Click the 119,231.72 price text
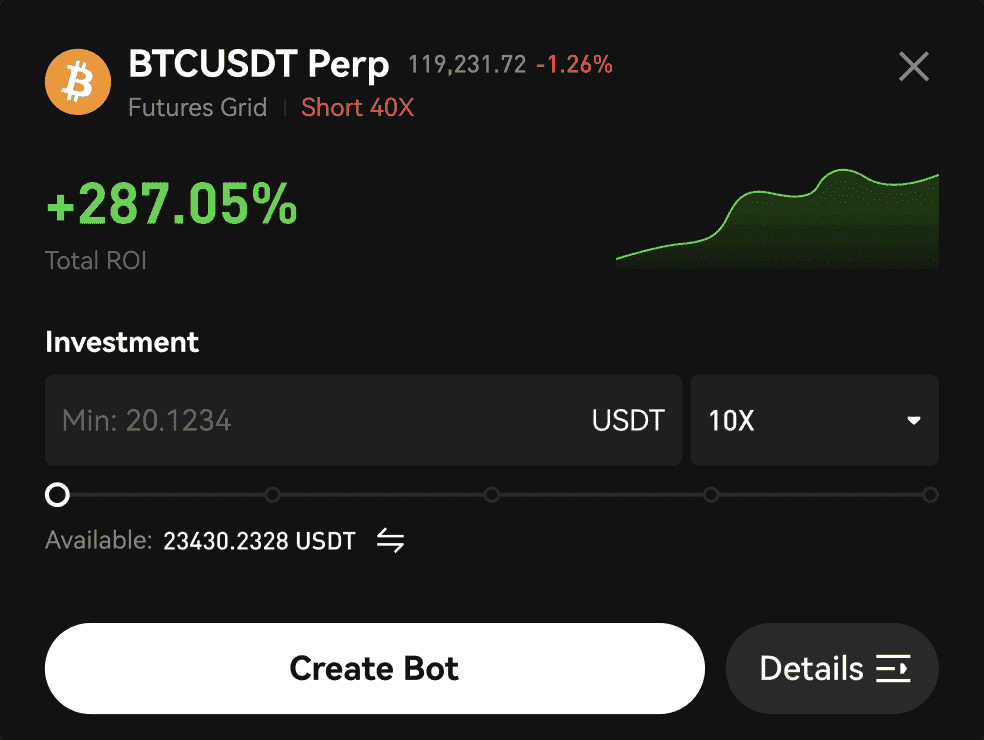 (467, 65)
